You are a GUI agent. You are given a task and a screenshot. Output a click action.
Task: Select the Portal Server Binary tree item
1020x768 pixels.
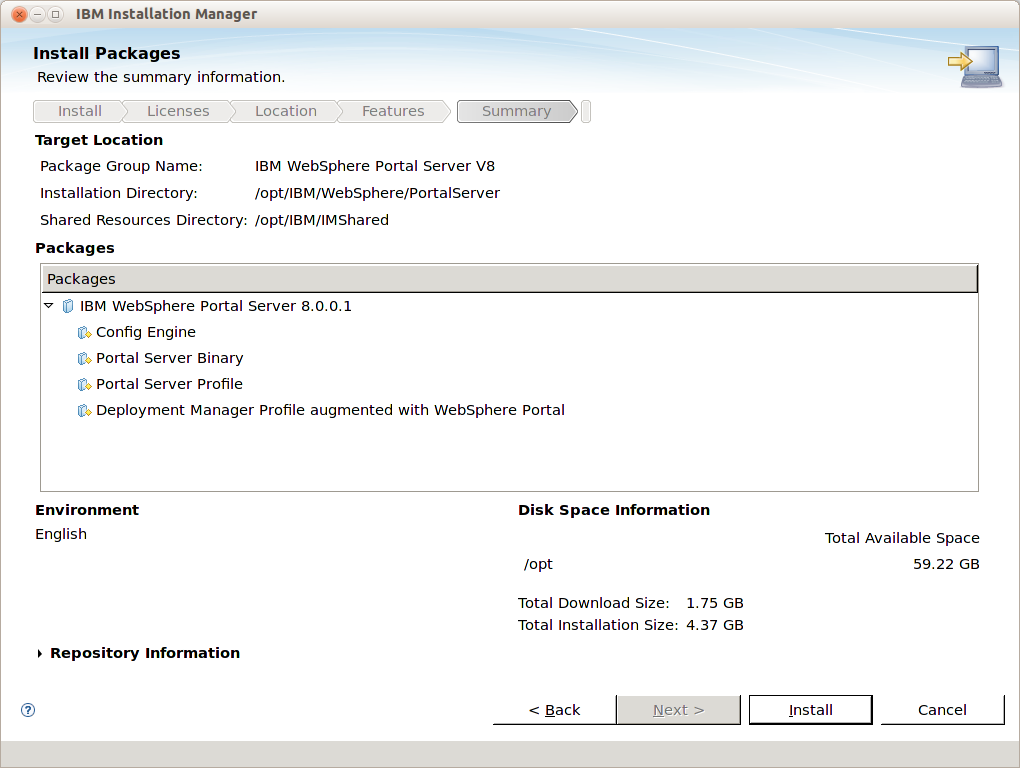pos(170,358)
